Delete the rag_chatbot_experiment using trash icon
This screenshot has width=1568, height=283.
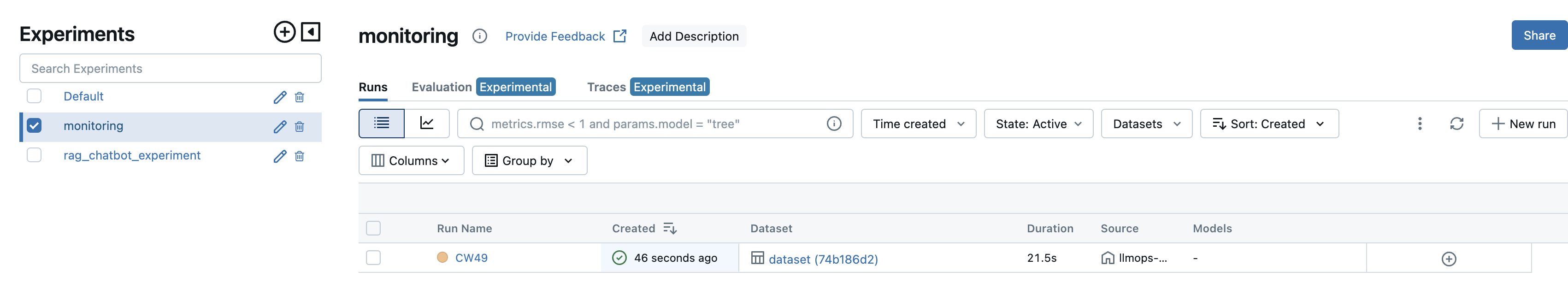coord(300,156)
